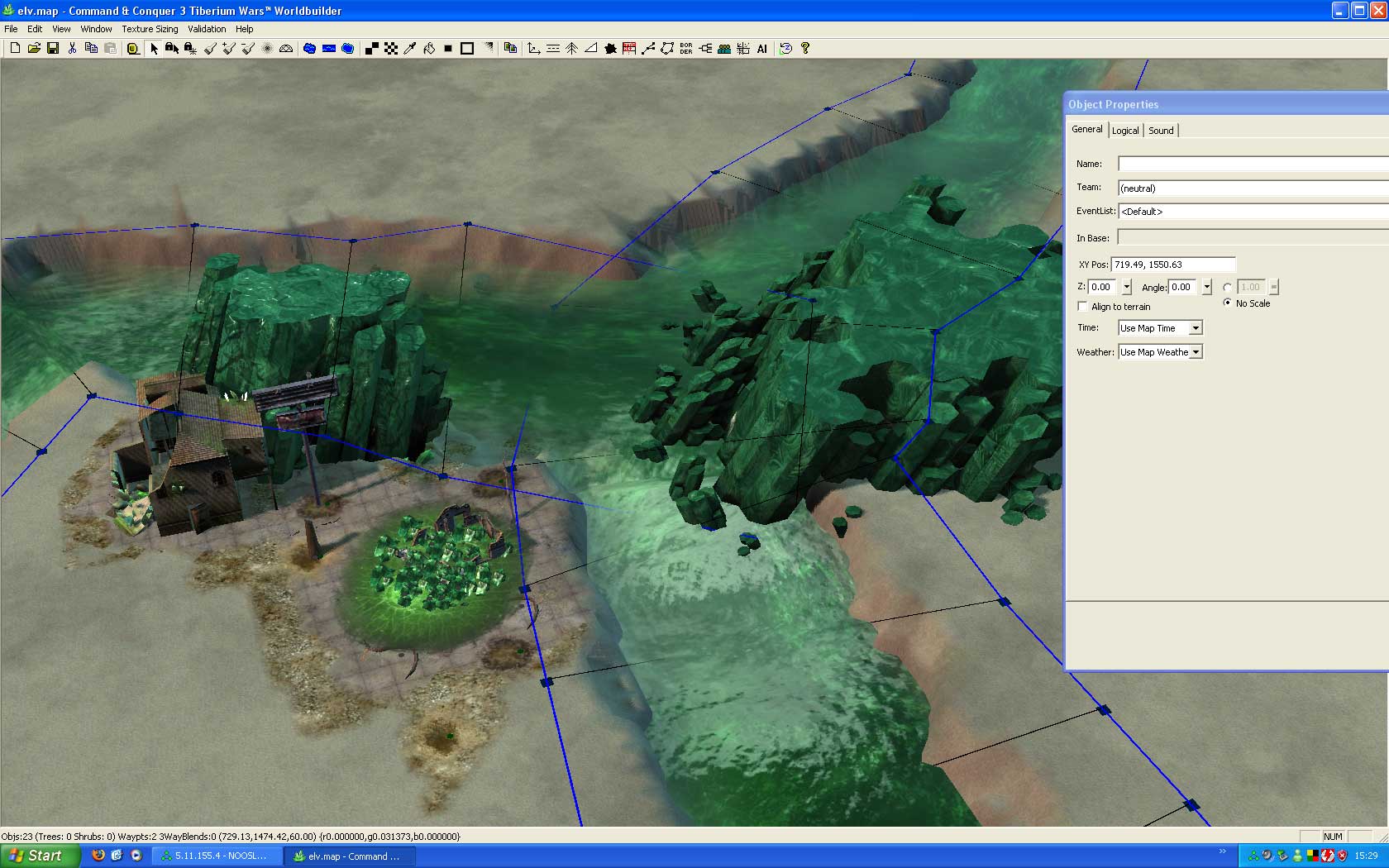Select the waypoint path tool
The image size is (1389, 868).
pyautogui.click(x=648, y=49)
